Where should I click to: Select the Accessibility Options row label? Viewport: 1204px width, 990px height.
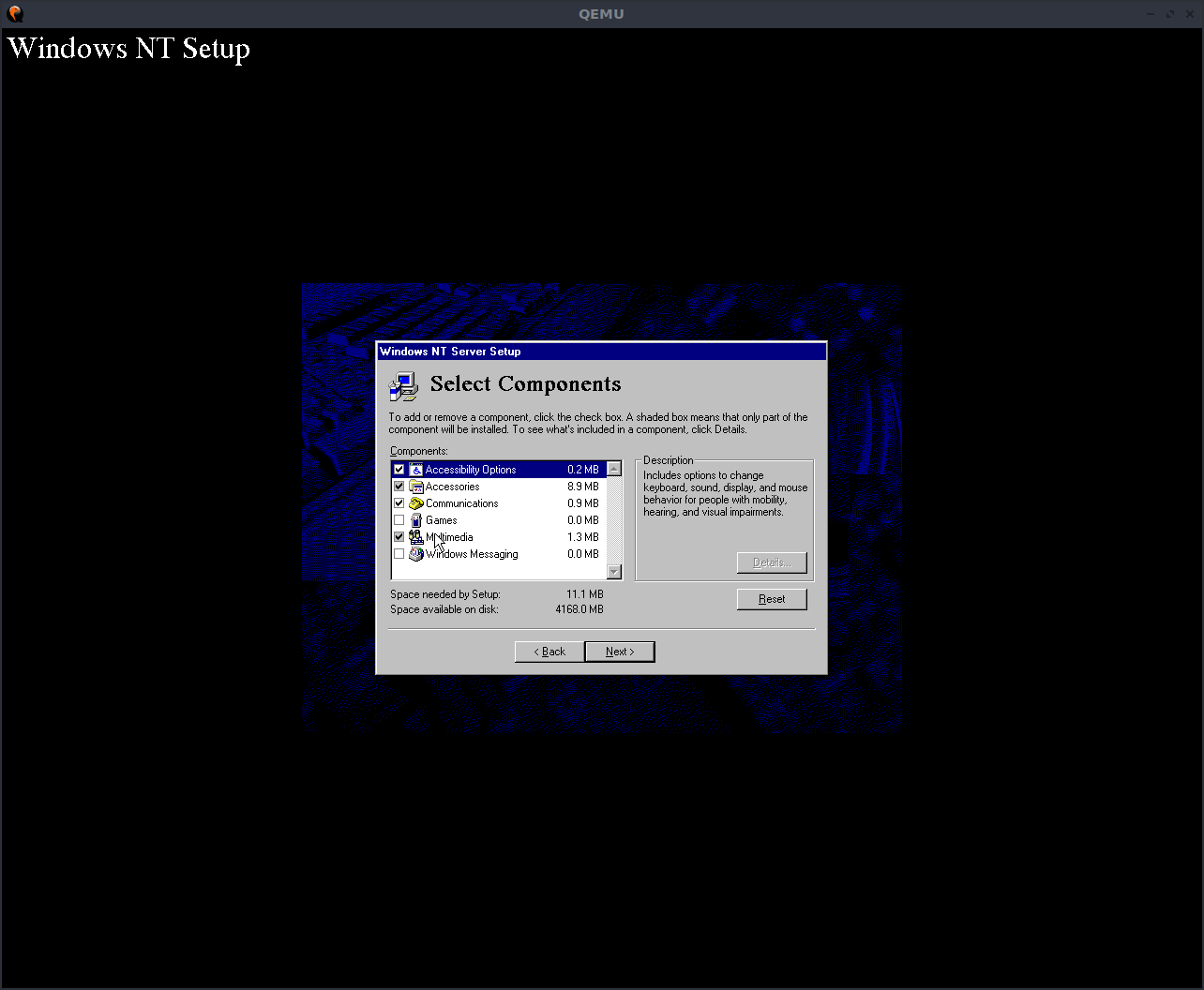471,470
